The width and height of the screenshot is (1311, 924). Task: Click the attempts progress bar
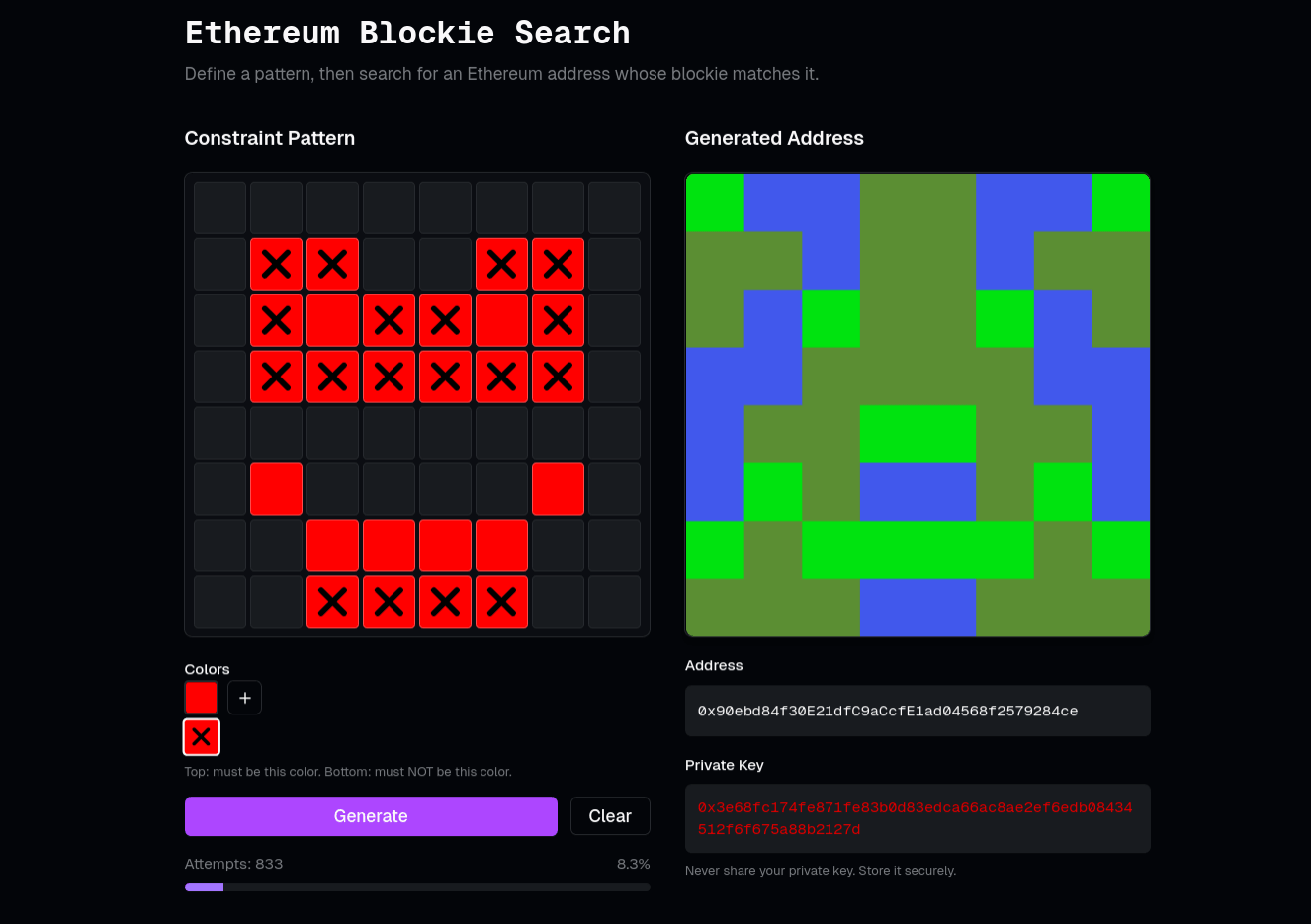tap(417, 887)
